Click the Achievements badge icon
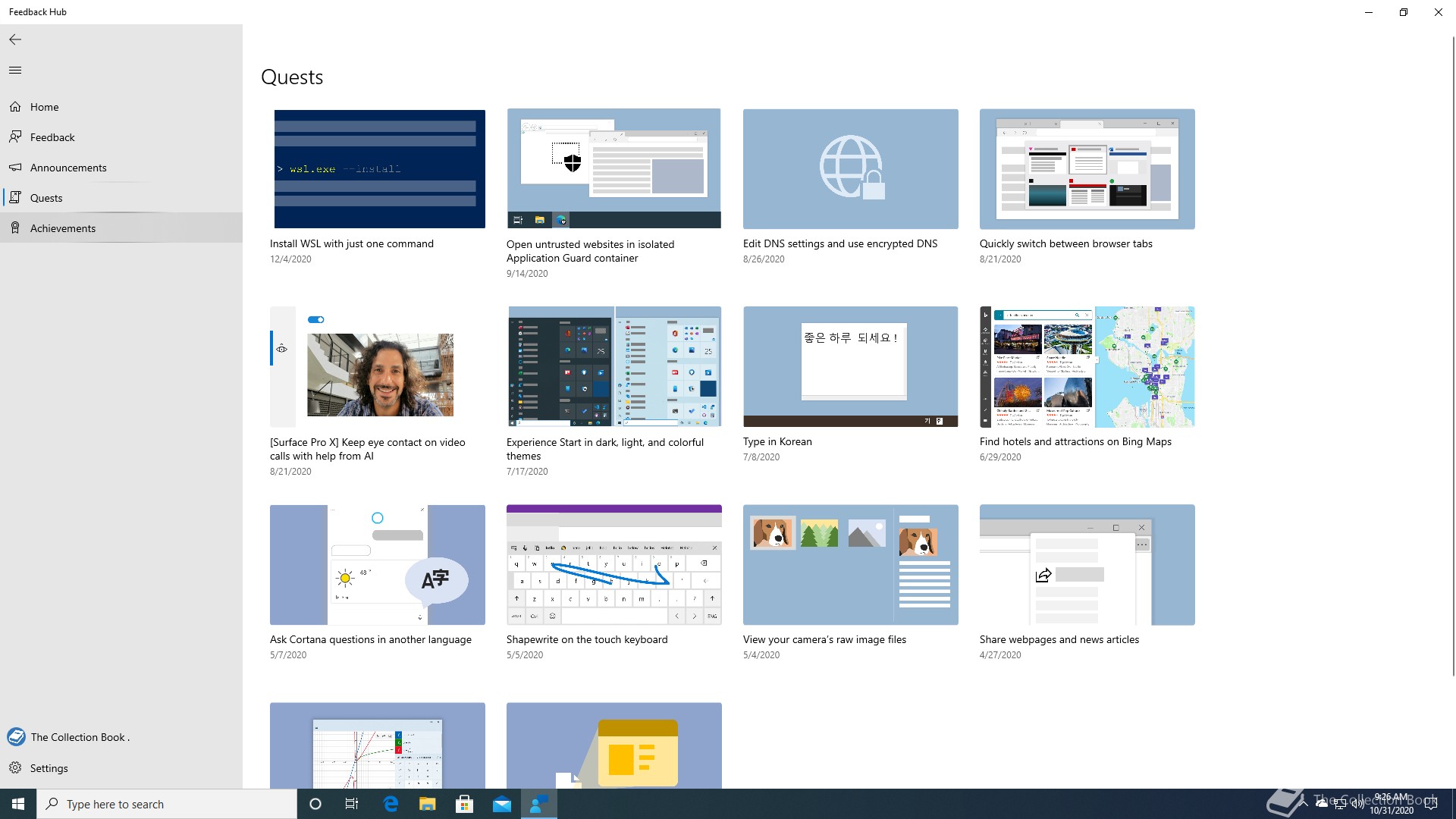This screenshot has width=1456, height=819. [15, 228]
